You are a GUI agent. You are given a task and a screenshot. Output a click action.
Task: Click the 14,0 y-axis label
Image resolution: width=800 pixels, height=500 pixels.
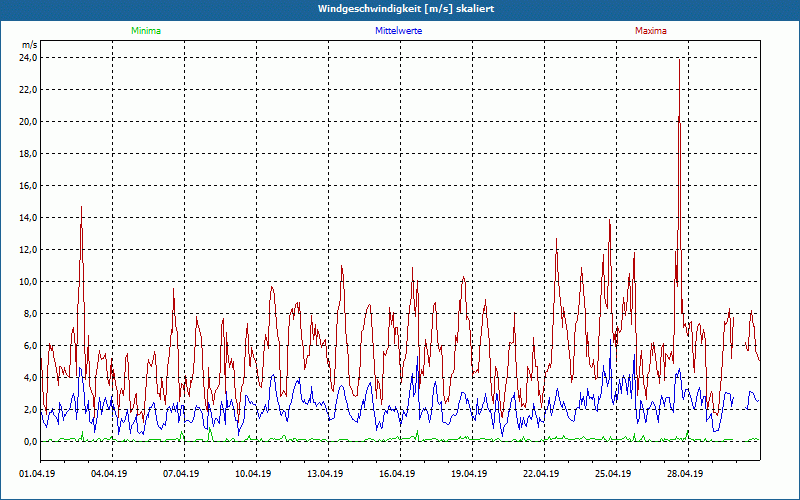click(x=29, y=218)
